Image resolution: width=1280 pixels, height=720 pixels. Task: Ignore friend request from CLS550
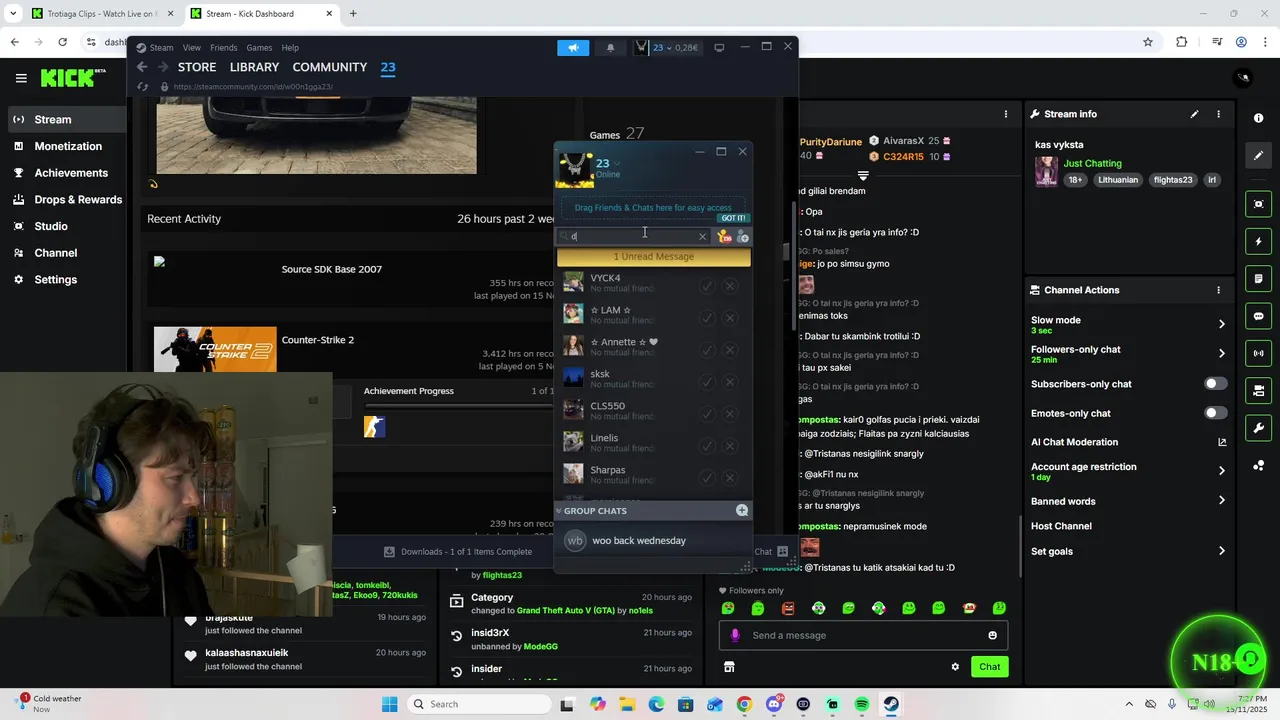pyautogui.click(x=730, y=414)
